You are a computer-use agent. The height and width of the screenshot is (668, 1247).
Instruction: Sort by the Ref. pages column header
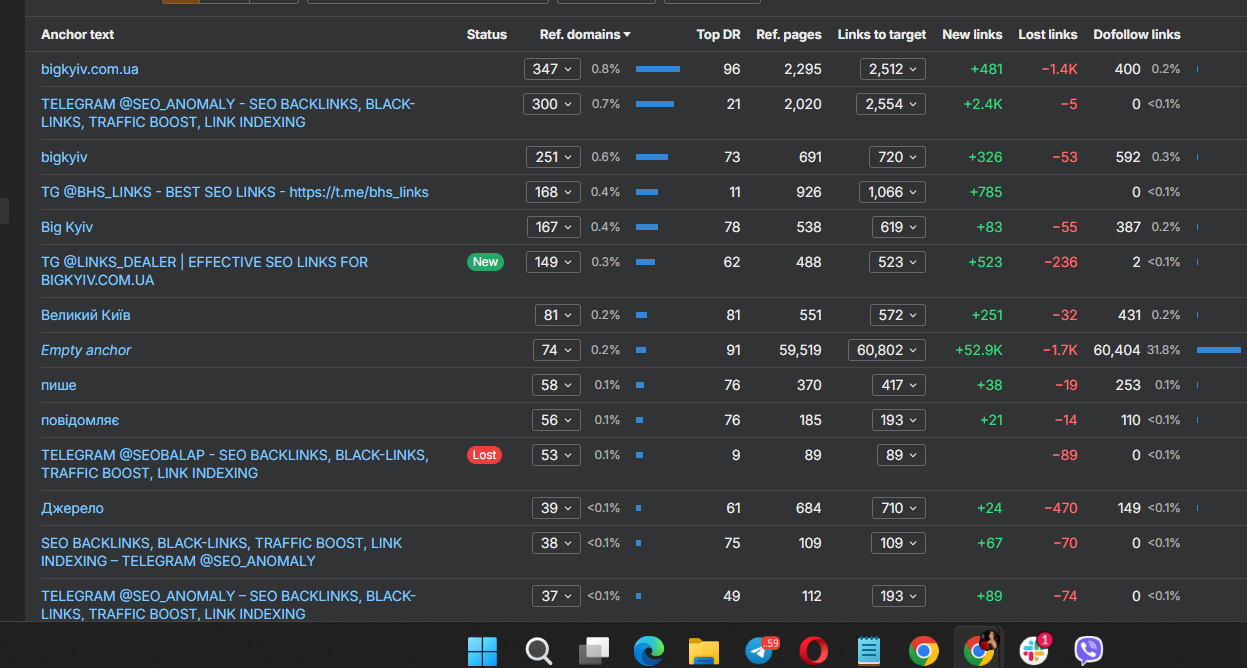789,34
